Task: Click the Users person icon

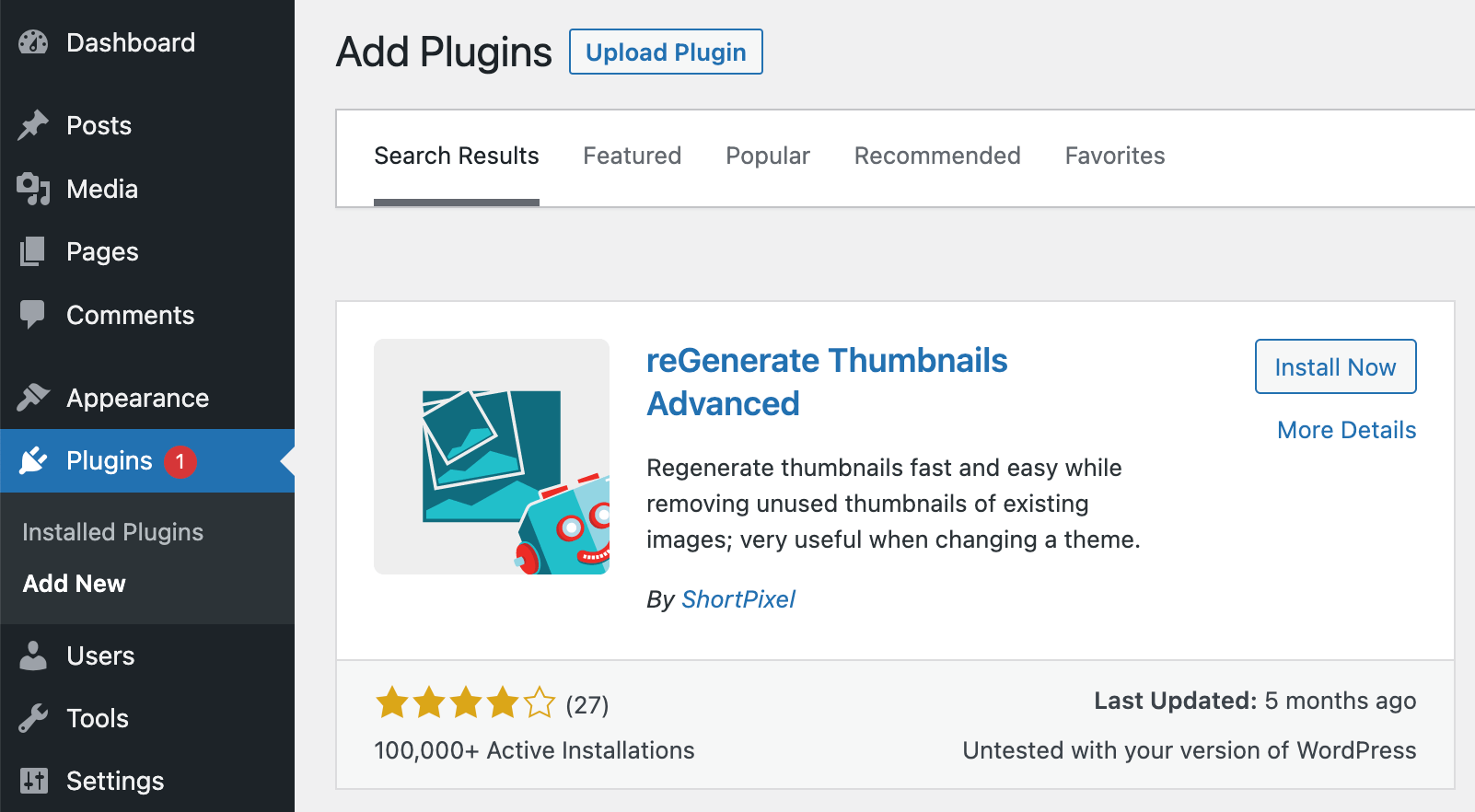Action: click(x=33, y=655)
